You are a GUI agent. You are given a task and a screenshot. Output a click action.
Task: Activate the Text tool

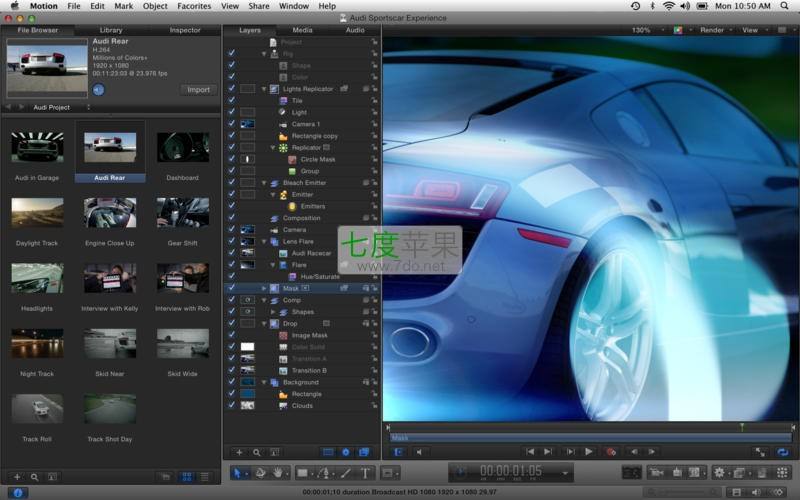point(365,473)
